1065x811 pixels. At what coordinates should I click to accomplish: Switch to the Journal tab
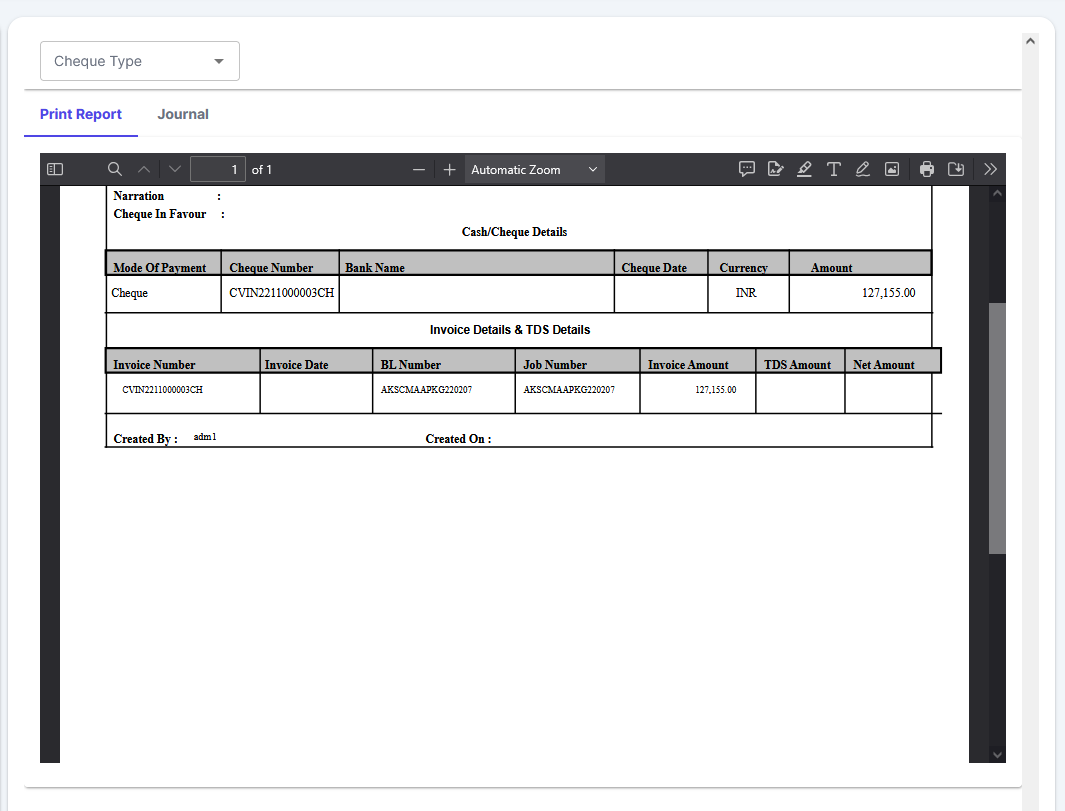pos(183,114)
